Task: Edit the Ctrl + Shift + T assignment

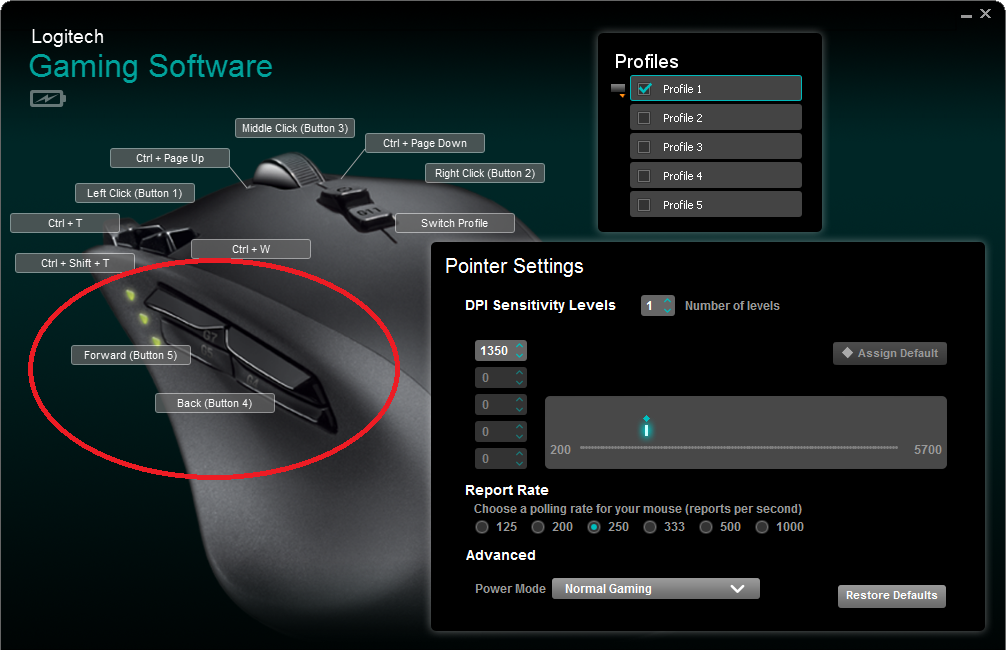Action: click(75, 263)
